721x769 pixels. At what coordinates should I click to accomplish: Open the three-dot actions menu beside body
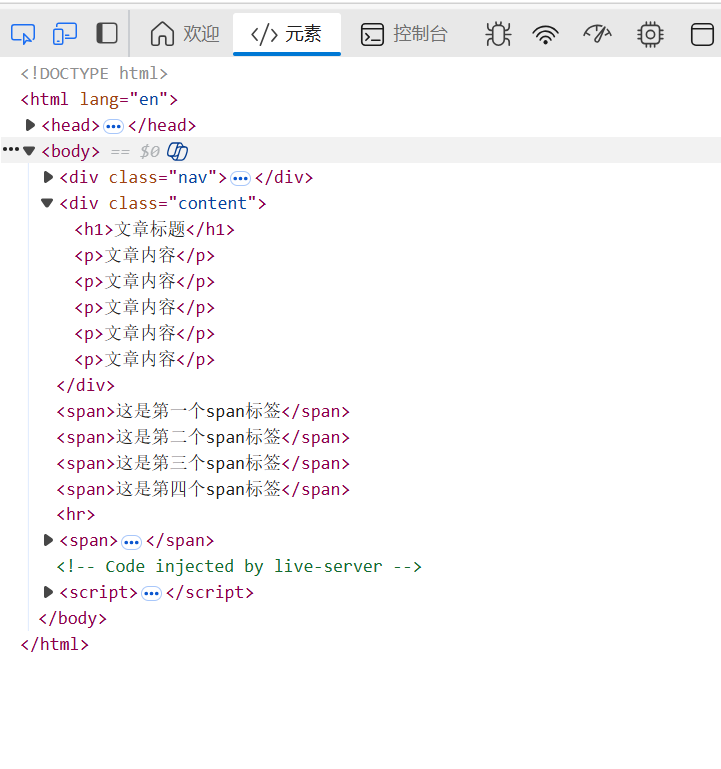[x=11, y=149]
